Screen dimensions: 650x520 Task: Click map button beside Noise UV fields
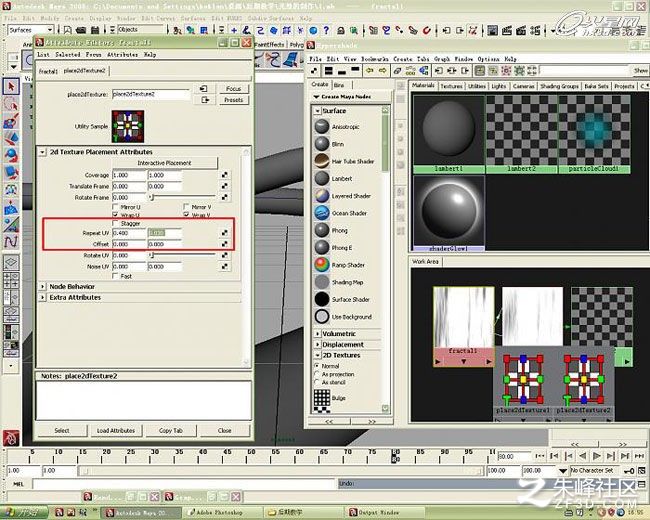click(224, 266)
